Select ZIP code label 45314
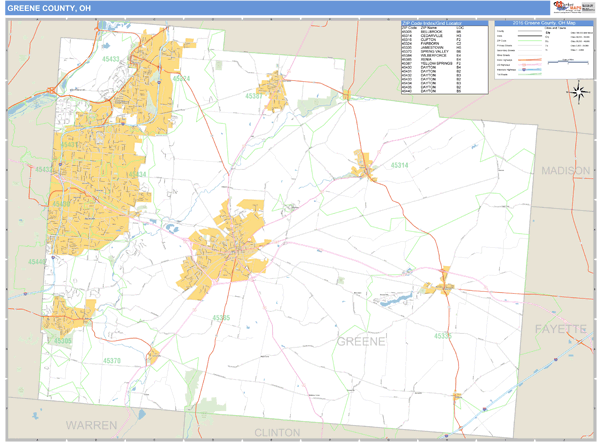The image size is (600, 442). [400, 164]
